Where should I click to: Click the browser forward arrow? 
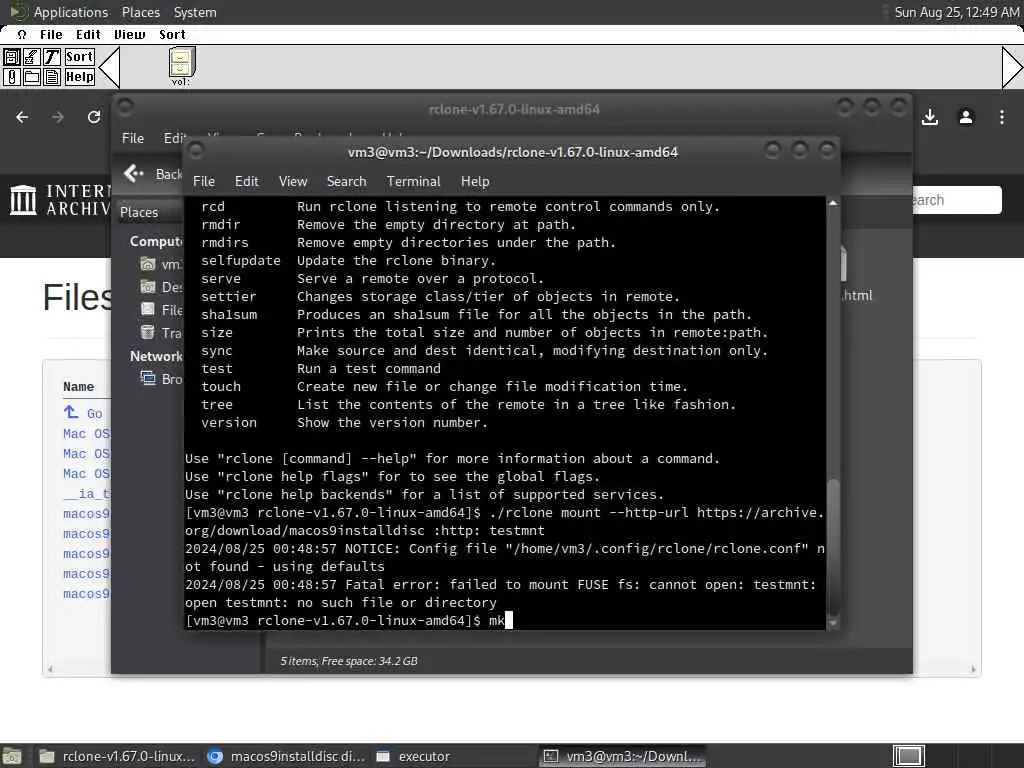click(x=58, y=117)
